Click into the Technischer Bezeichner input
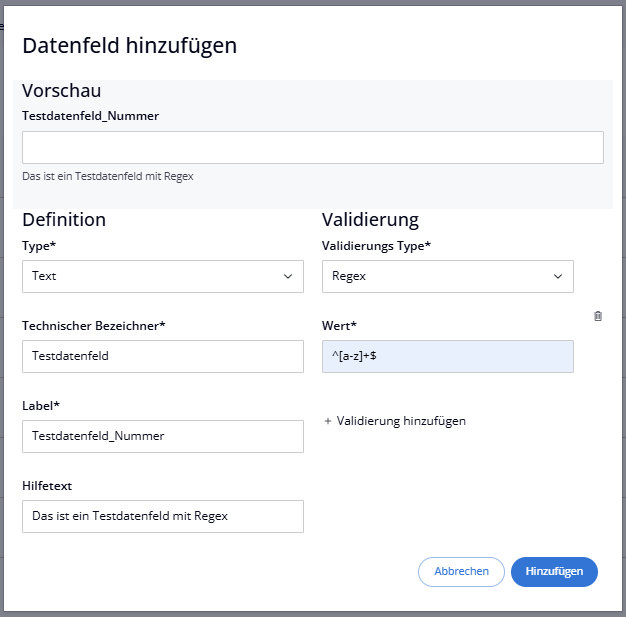Image resolution: width=626 pixels, height=617 pixels. pos(162,356)
